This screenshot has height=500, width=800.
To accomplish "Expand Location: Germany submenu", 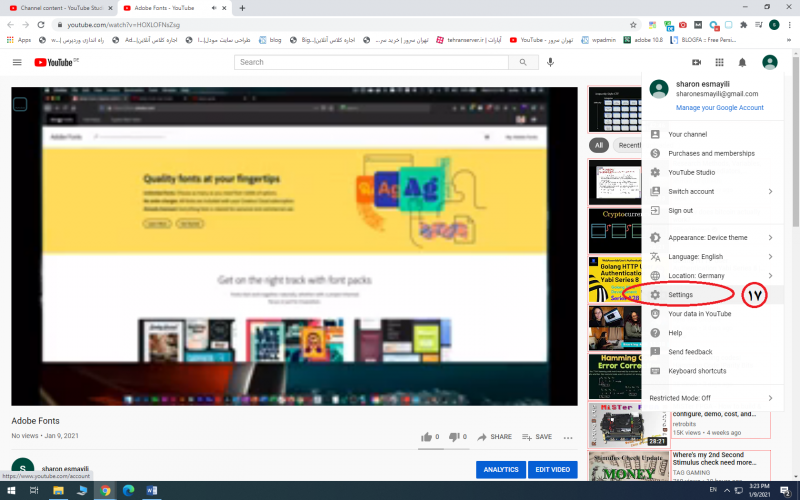I will point(712,276).
